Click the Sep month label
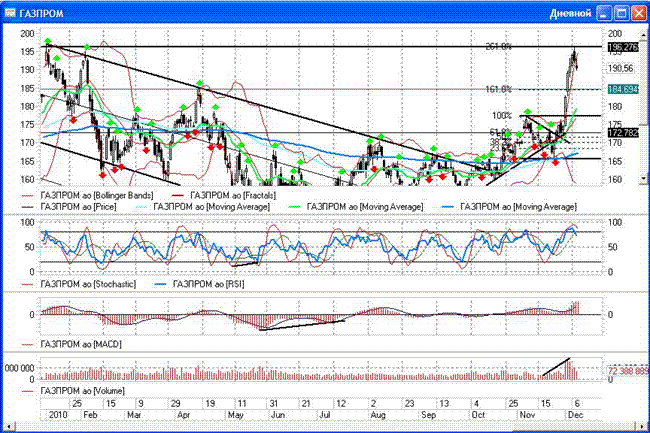This screenshot has height=433, width=650. (428, 415)
